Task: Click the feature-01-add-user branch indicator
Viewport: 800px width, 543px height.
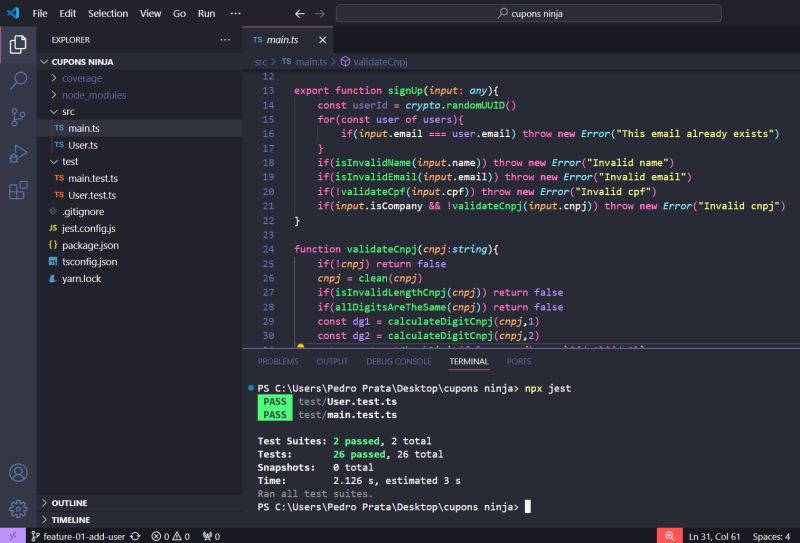Action: click(x=84, y=536)
